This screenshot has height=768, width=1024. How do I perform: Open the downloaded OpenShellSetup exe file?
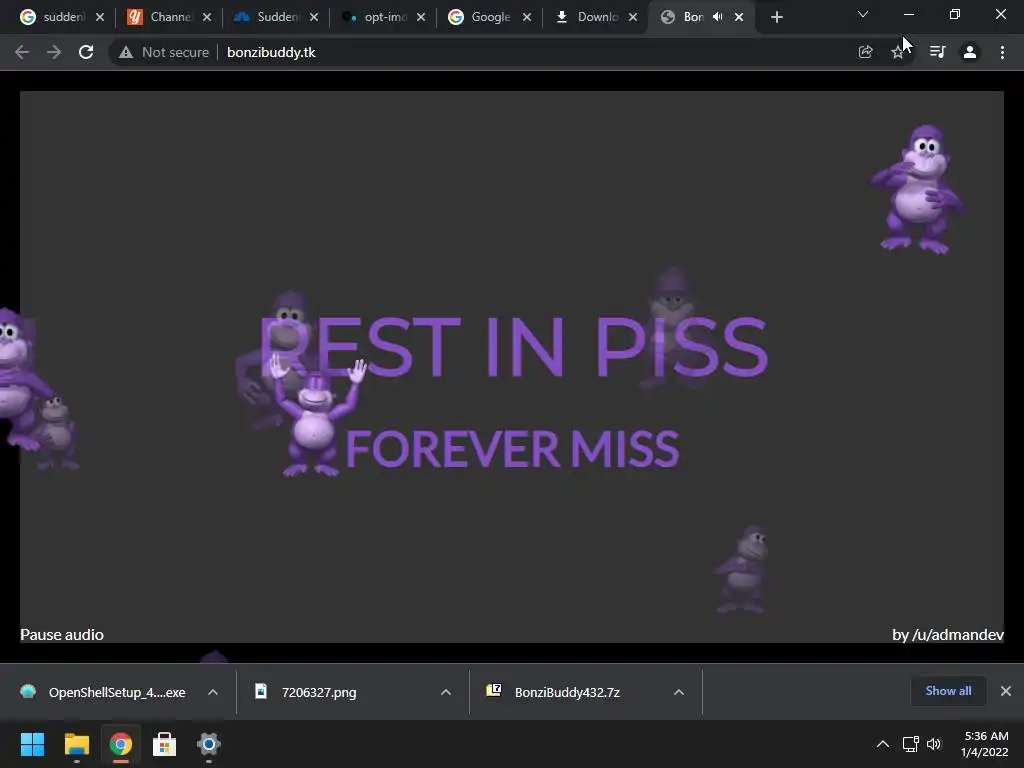click(104, 692)
